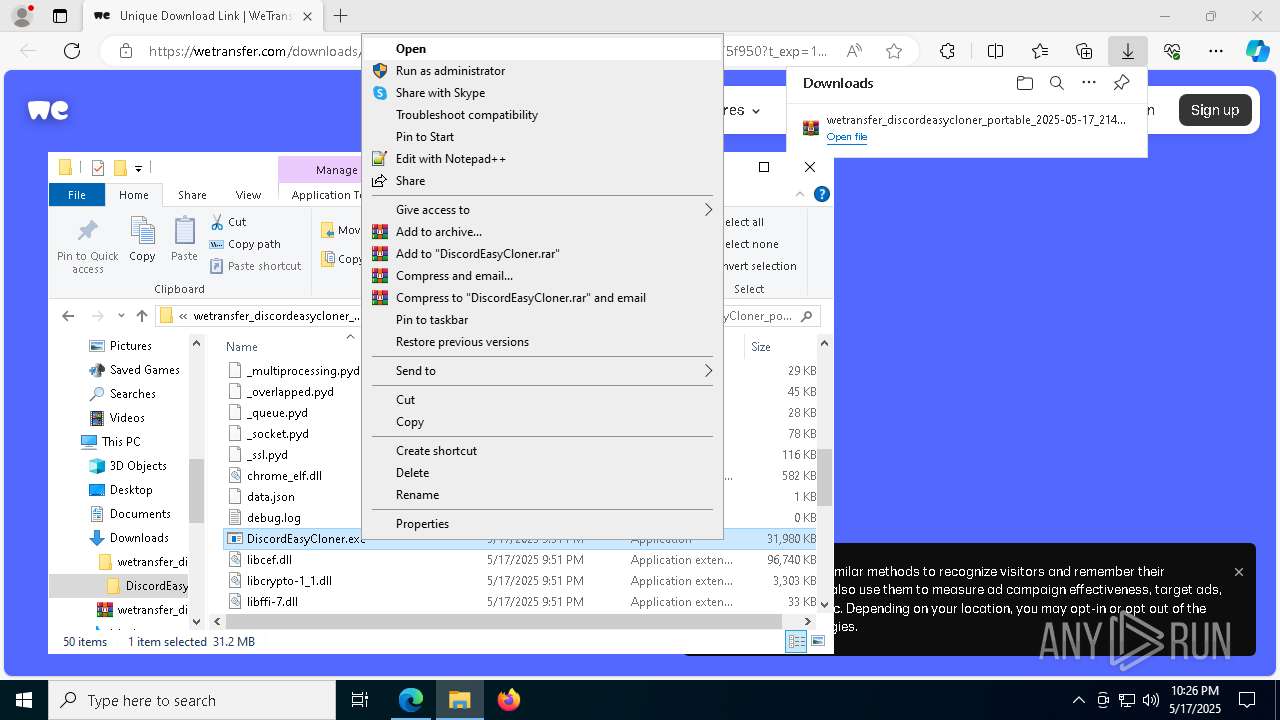Open Firefox from the taskbar
Image resolution: width=1280 pixels, height=720 pixels.
(x=509, y=700)
